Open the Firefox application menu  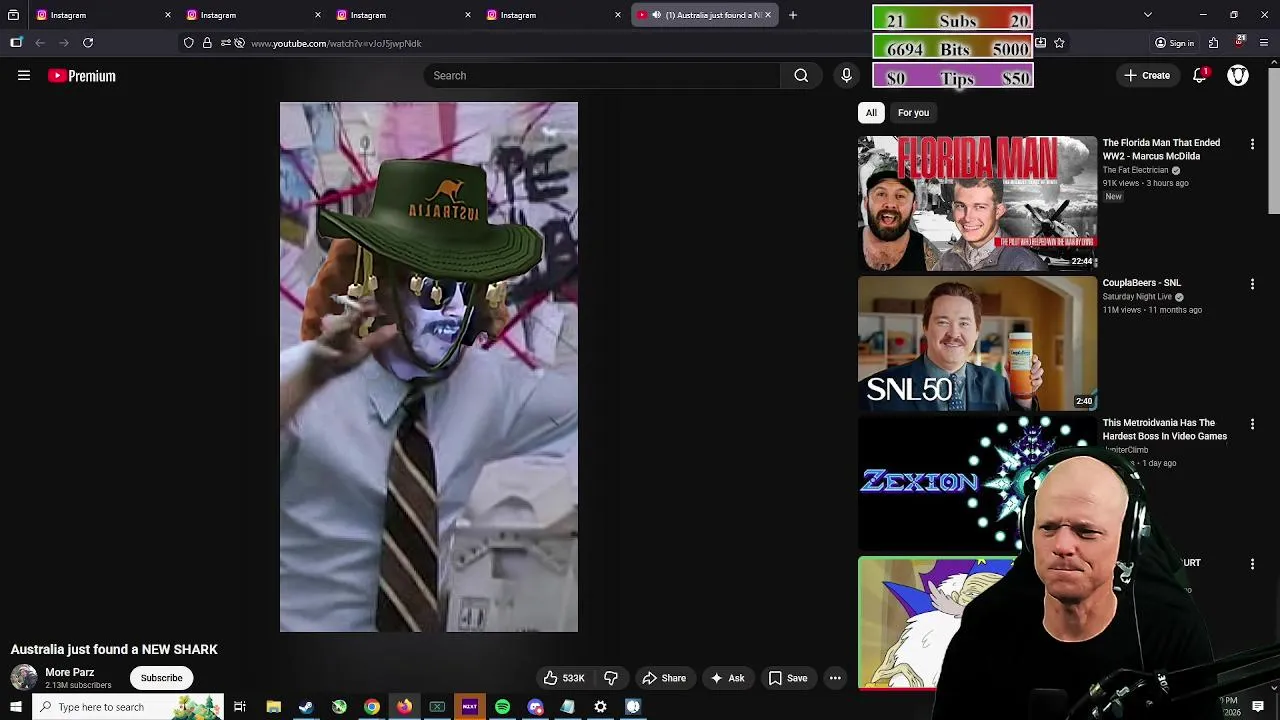tap(1264, 43)
